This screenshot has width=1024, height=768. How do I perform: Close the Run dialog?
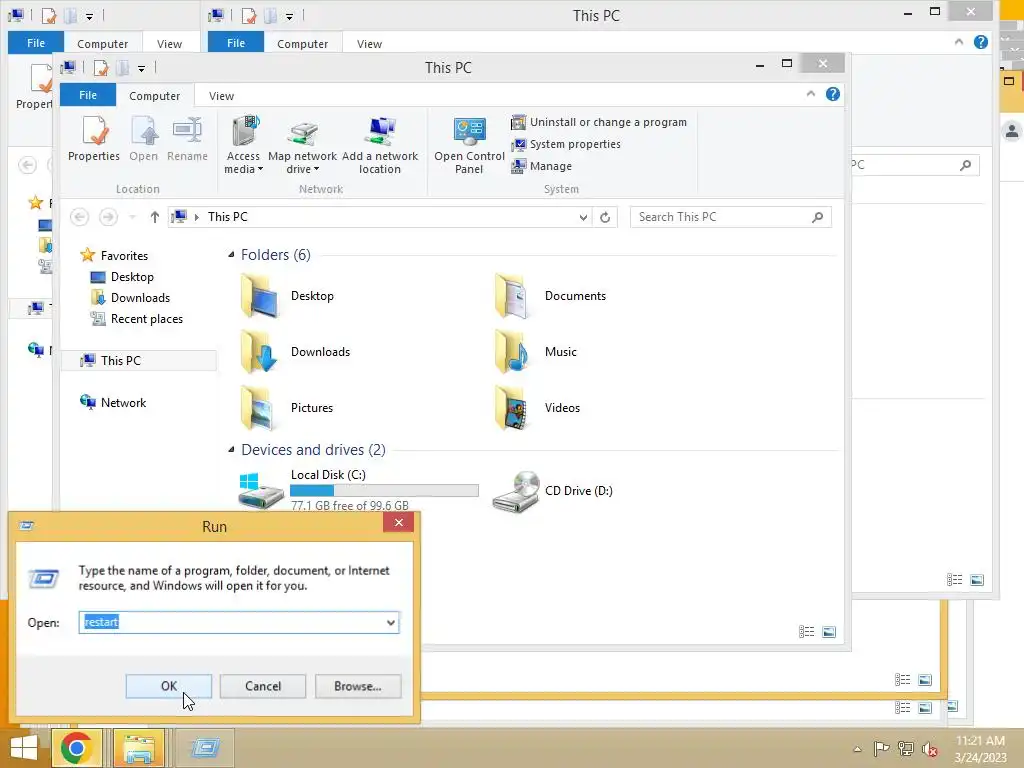tap(398, 522)
